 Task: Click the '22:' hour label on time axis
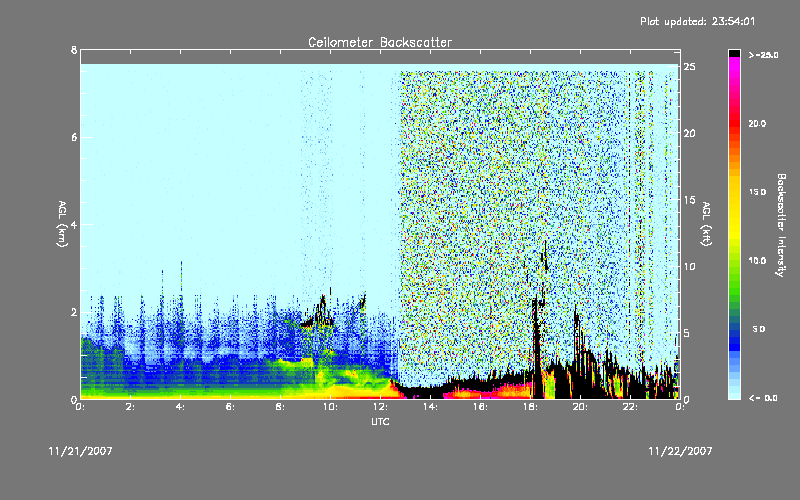[630, 407]
